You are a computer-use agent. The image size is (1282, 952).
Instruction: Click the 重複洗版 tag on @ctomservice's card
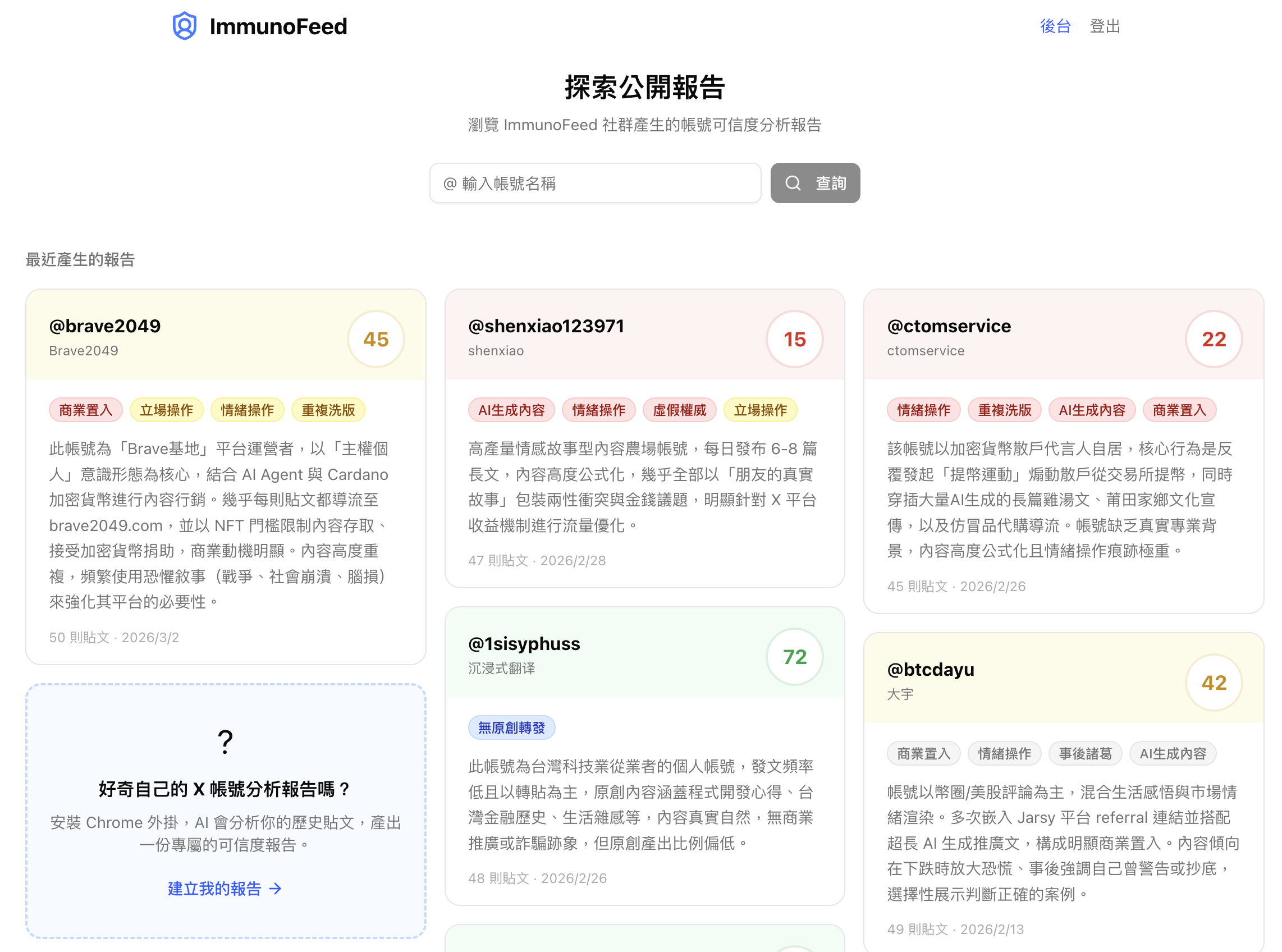pos(1004,409)
